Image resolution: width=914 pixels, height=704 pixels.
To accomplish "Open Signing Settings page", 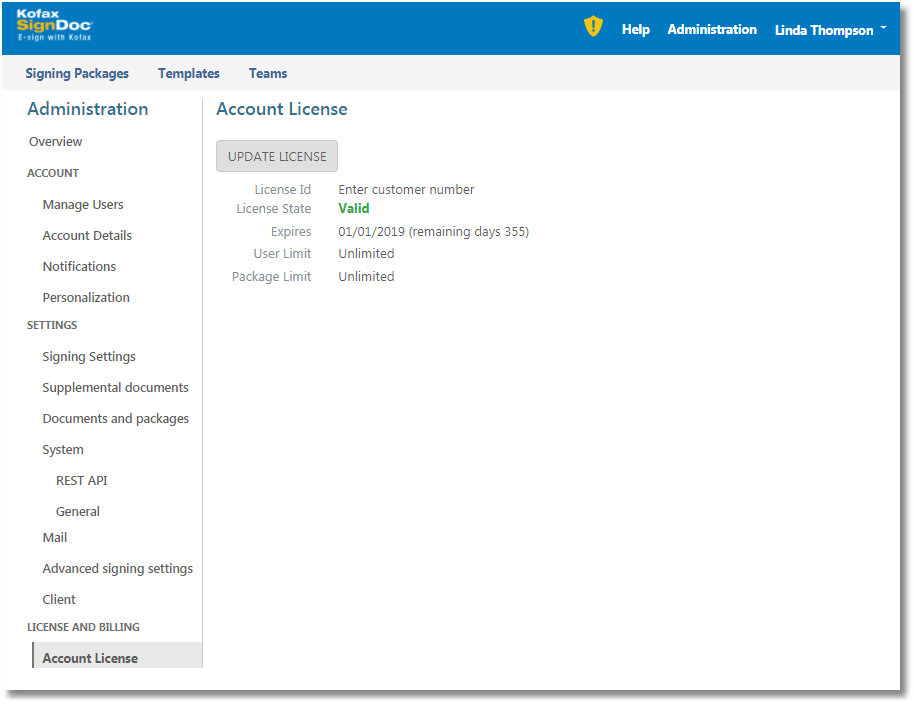I will [x=89, y=357].
